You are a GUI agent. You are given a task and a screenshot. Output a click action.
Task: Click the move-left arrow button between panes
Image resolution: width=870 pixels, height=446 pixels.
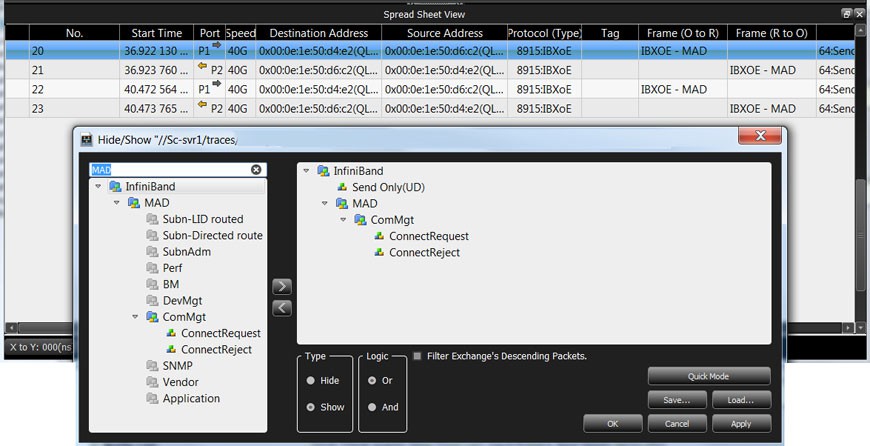[282, 308]
